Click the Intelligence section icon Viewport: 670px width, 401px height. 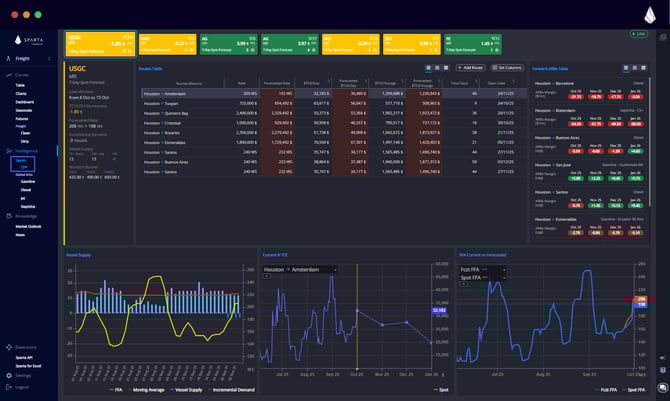[x=8, y=151]
